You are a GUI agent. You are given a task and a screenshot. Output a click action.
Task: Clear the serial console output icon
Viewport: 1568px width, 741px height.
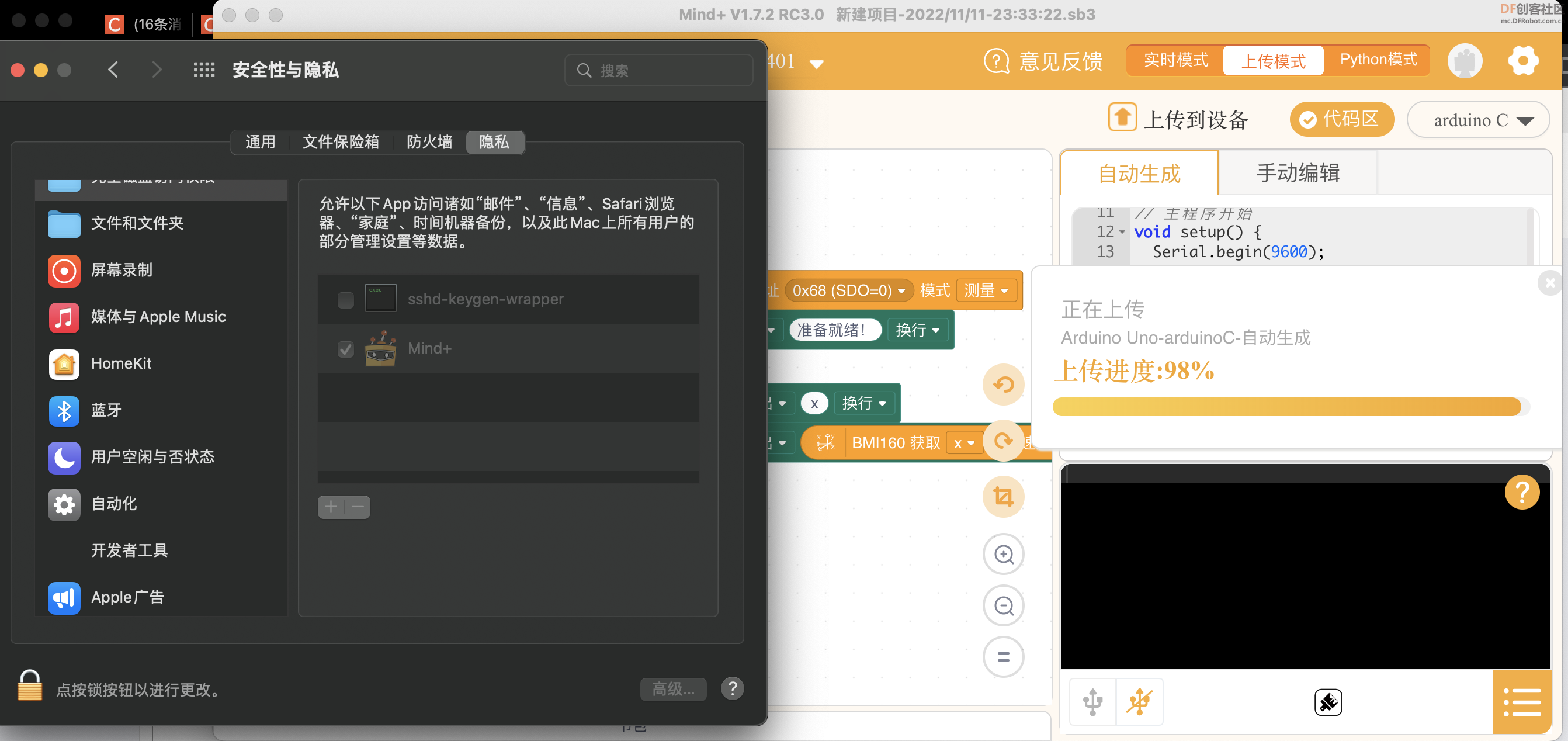coord(1328,702)
